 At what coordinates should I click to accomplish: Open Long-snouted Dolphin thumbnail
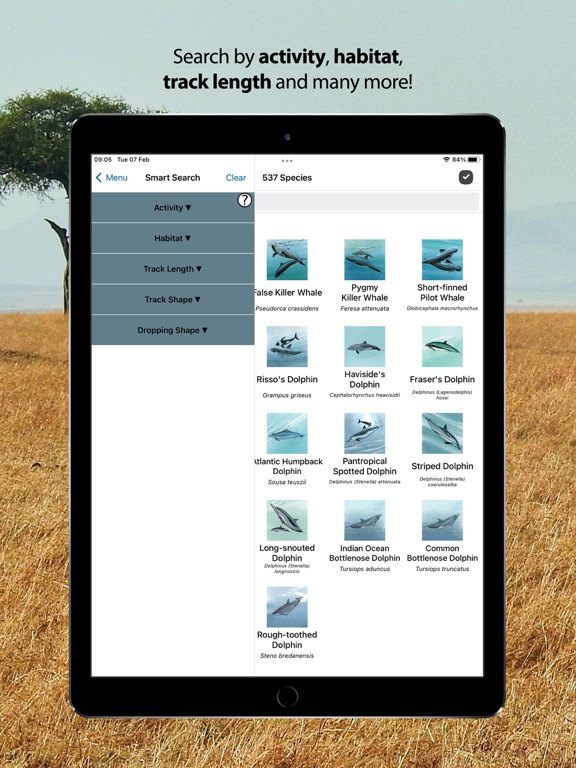coord(287,520)
